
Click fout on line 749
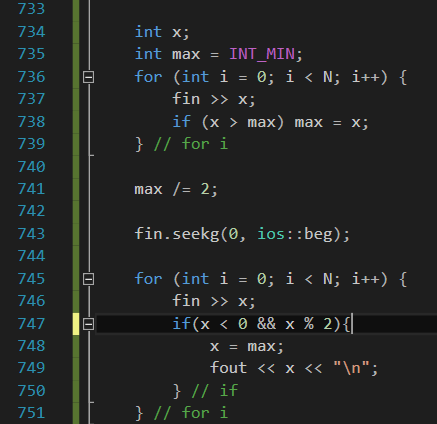[228, 368]
